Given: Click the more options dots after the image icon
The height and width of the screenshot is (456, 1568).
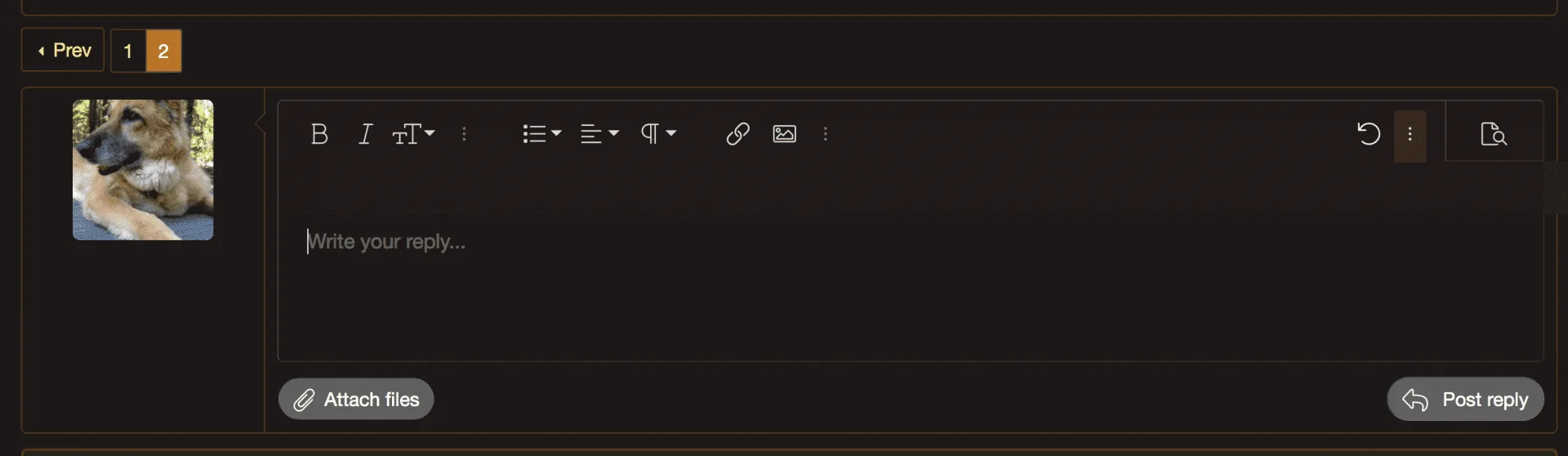Looking at the screenshot, I should coord(826,134).
